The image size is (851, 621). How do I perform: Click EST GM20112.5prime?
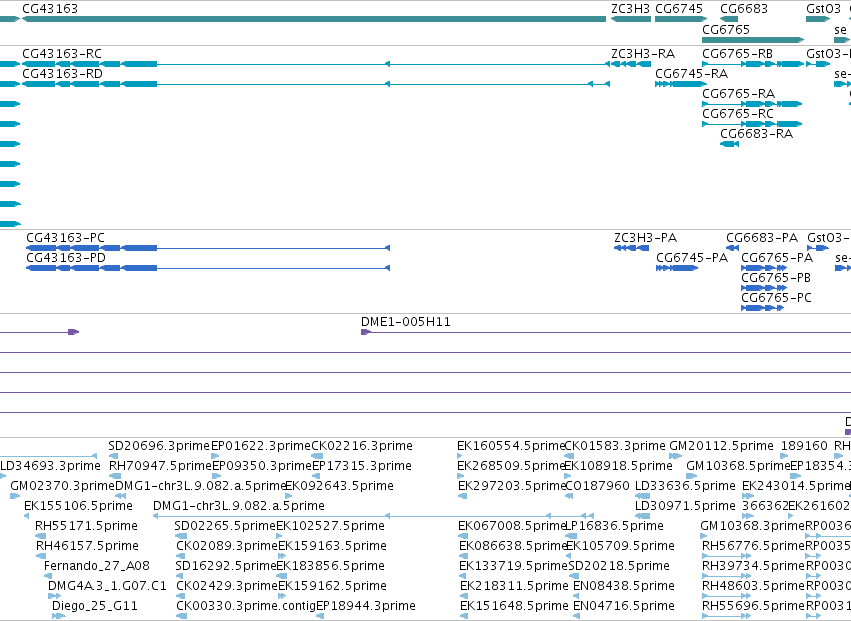tap(721, 446)
